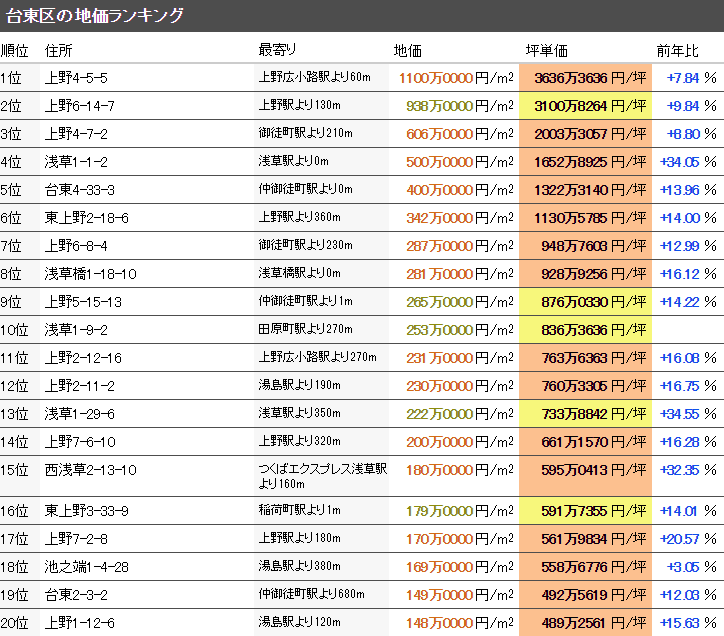
Task: Click the 20位 rank cell
Action: pos(16,623)
